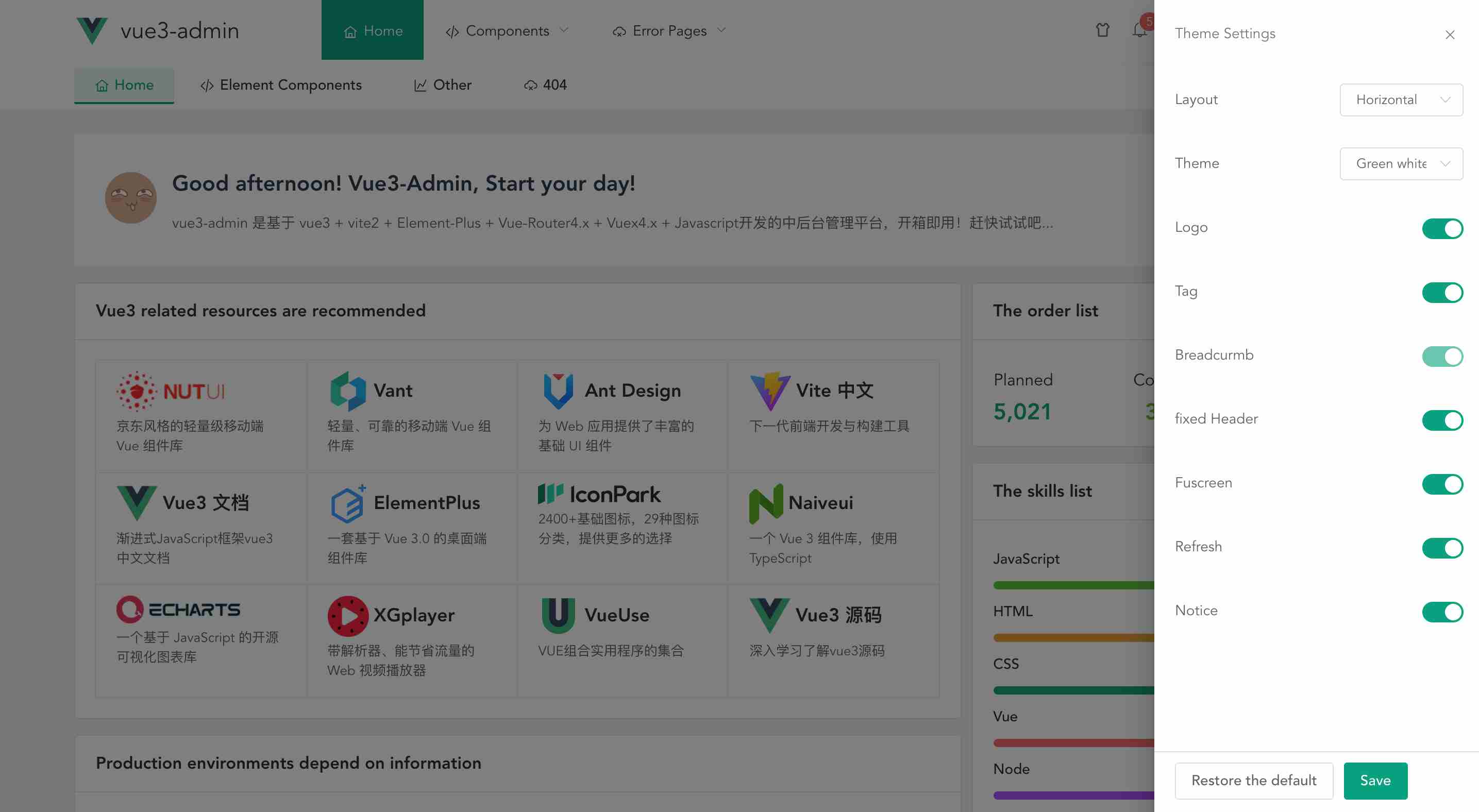Click the XGplayer red play logo

point(348,616)
